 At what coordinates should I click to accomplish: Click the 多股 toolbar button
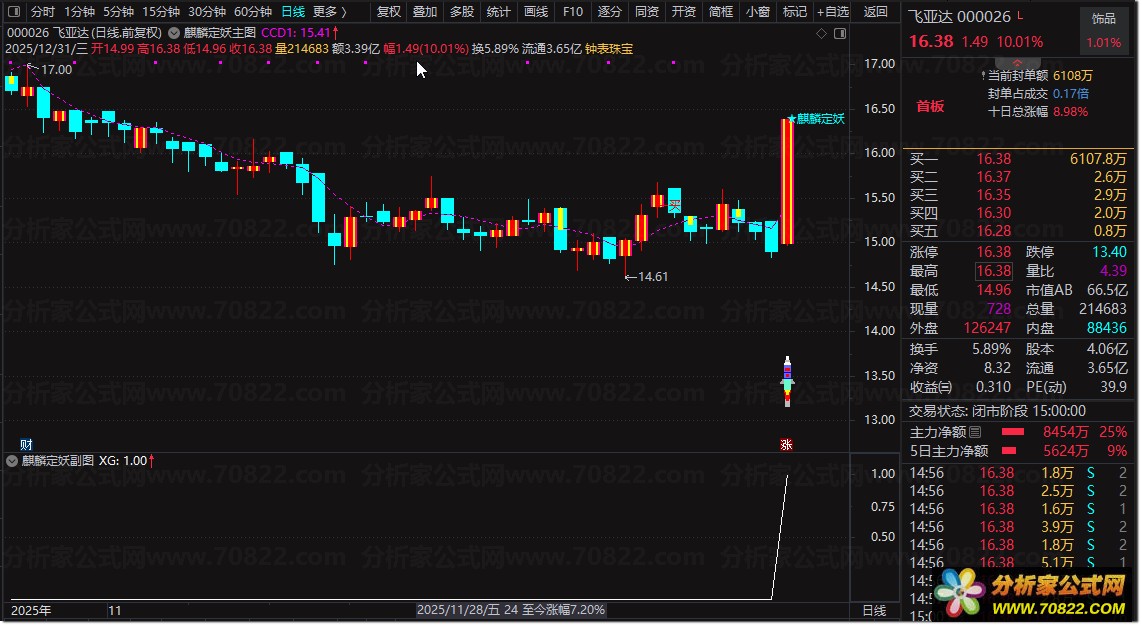pos(462,12)
